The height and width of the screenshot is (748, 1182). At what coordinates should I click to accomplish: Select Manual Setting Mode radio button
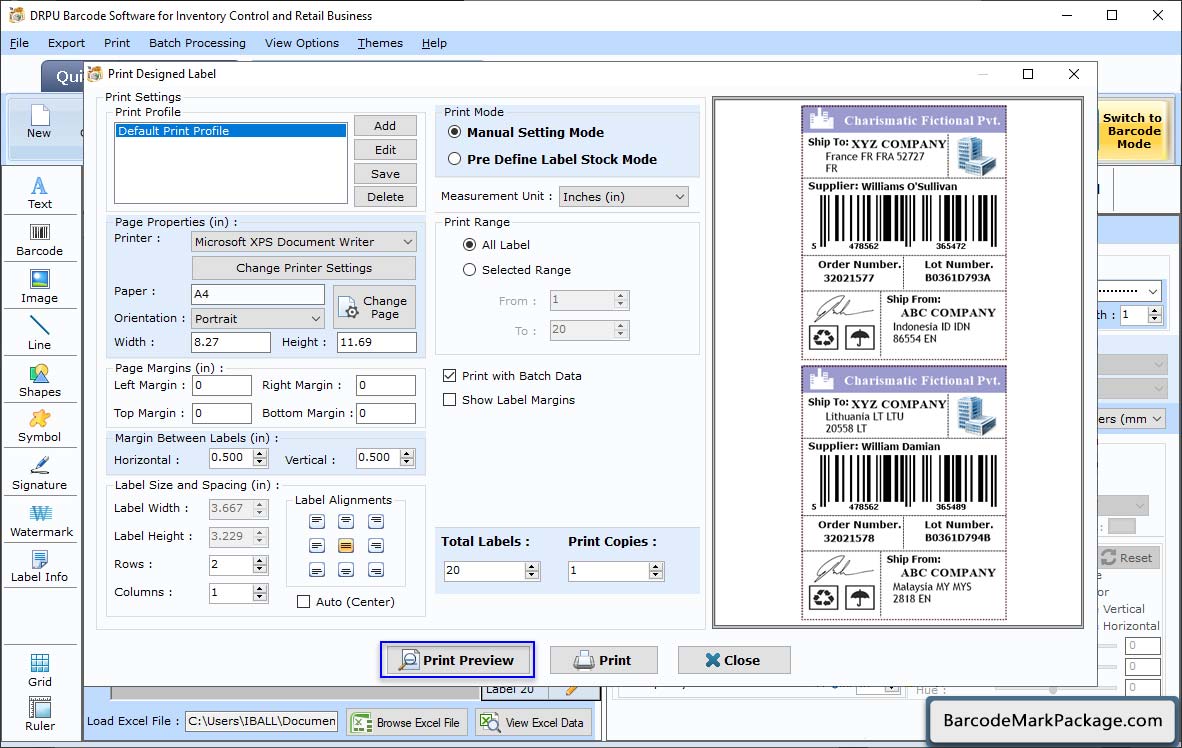pos(455,132)
